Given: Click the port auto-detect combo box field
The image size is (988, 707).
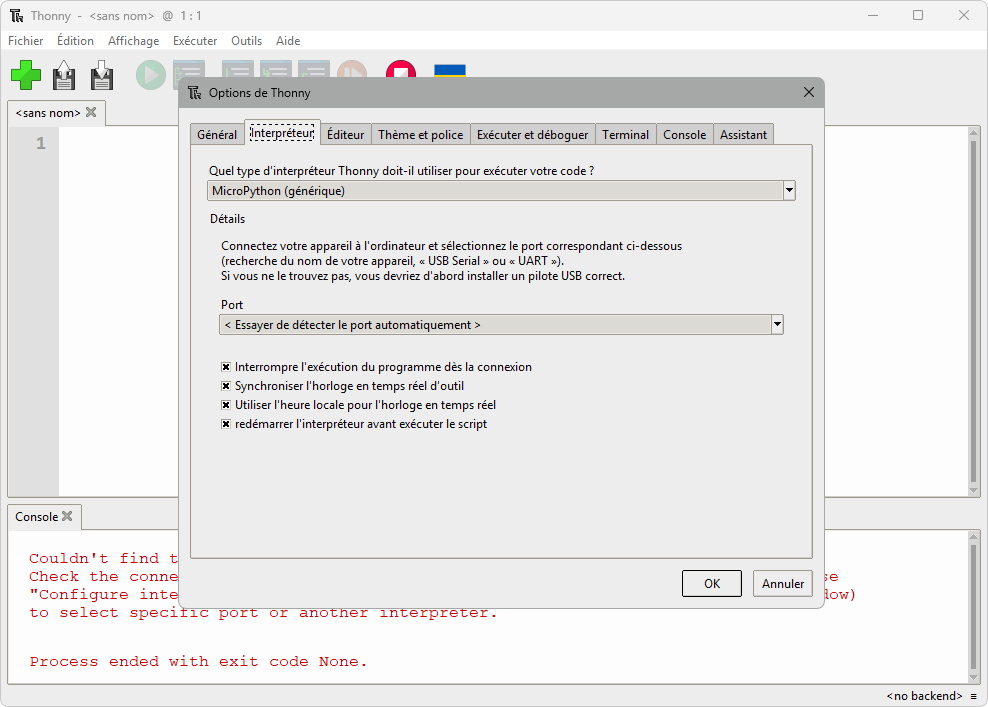Looking at the screenshot, I should tap(501, 325).
